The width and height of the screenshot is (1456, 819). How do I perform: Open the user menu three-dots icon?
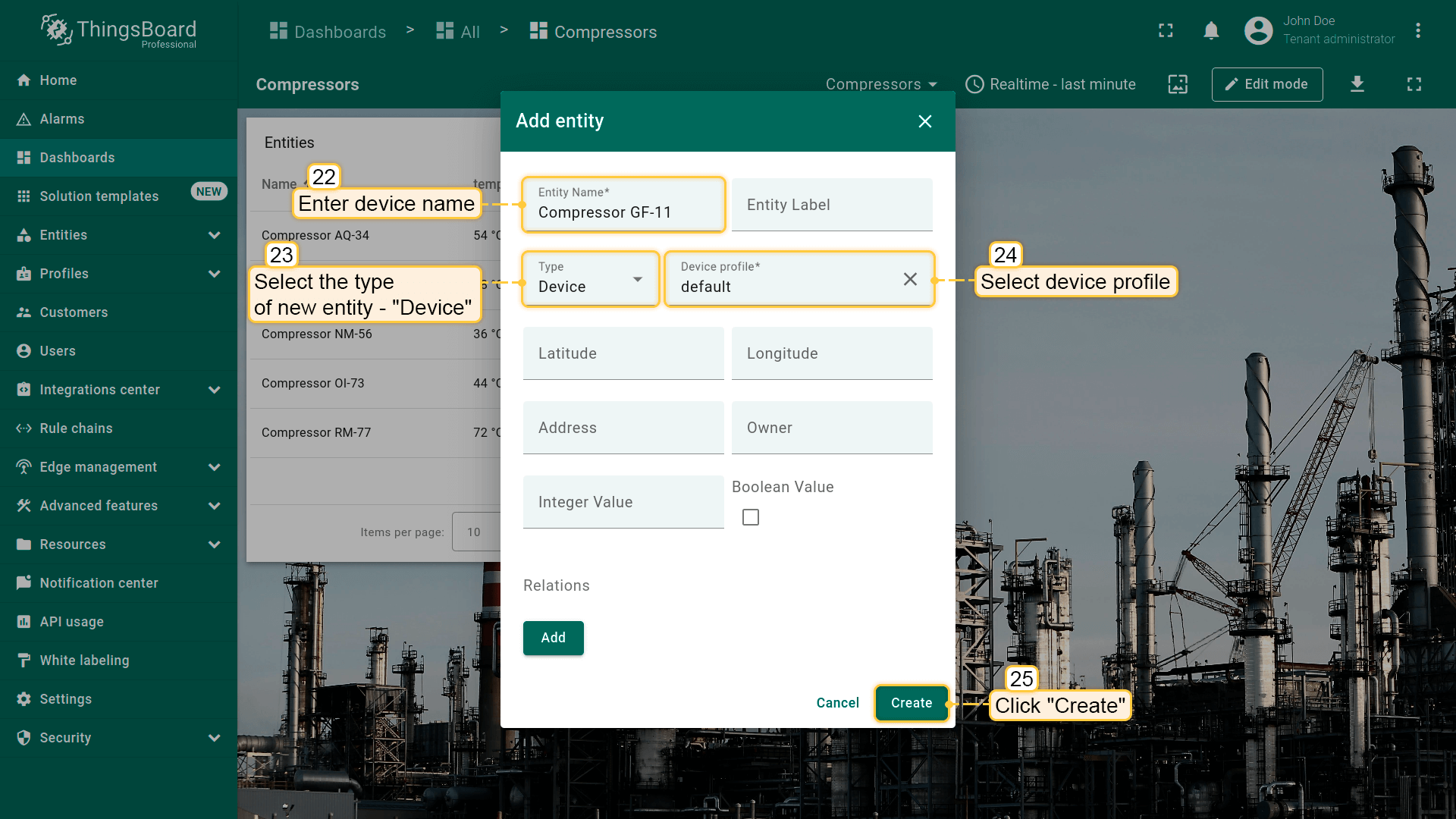[1417, 31]
